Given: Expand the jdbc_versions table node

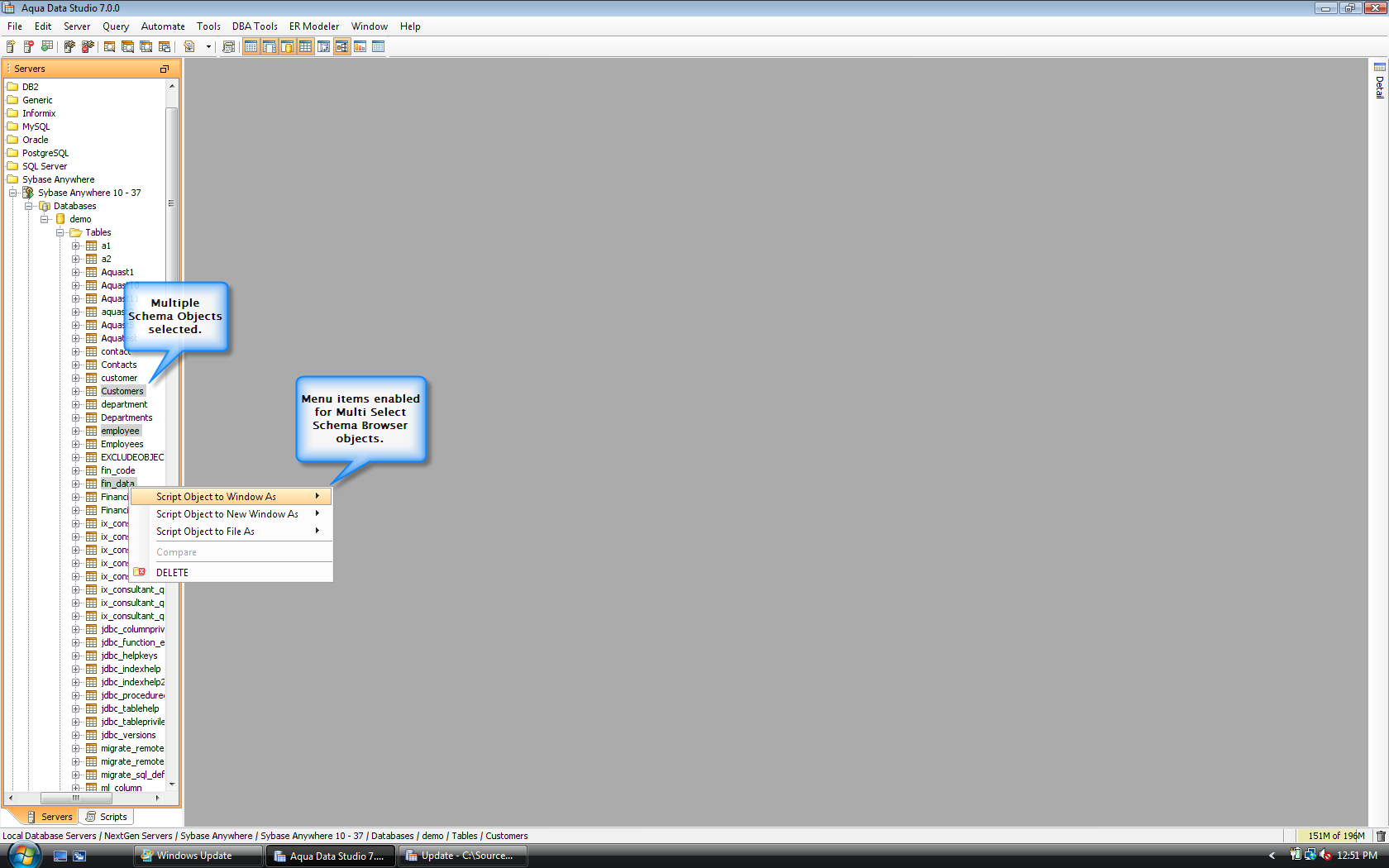Looking at the screenshot, I should (76, 735).
